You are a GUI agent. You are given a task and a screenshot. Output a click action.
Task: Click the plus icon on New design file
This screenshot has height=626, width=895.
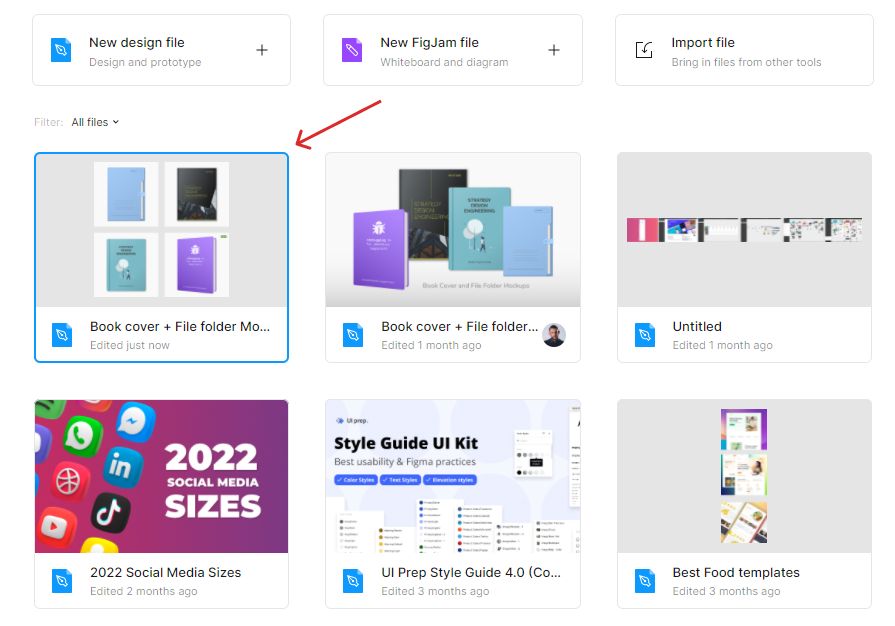tap(262, 50)
